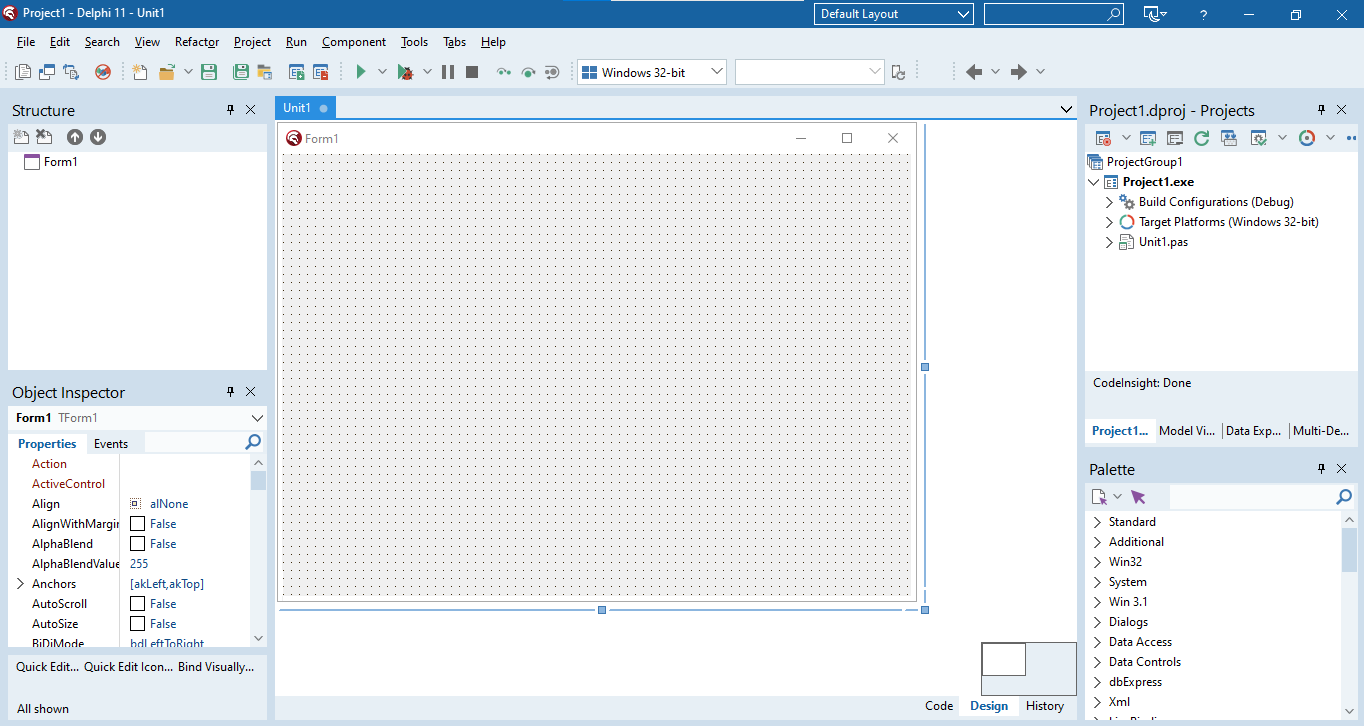Click the IDE search field in title bar
This screenshot has width=1364, height=726.
[x=1054, y=14]
